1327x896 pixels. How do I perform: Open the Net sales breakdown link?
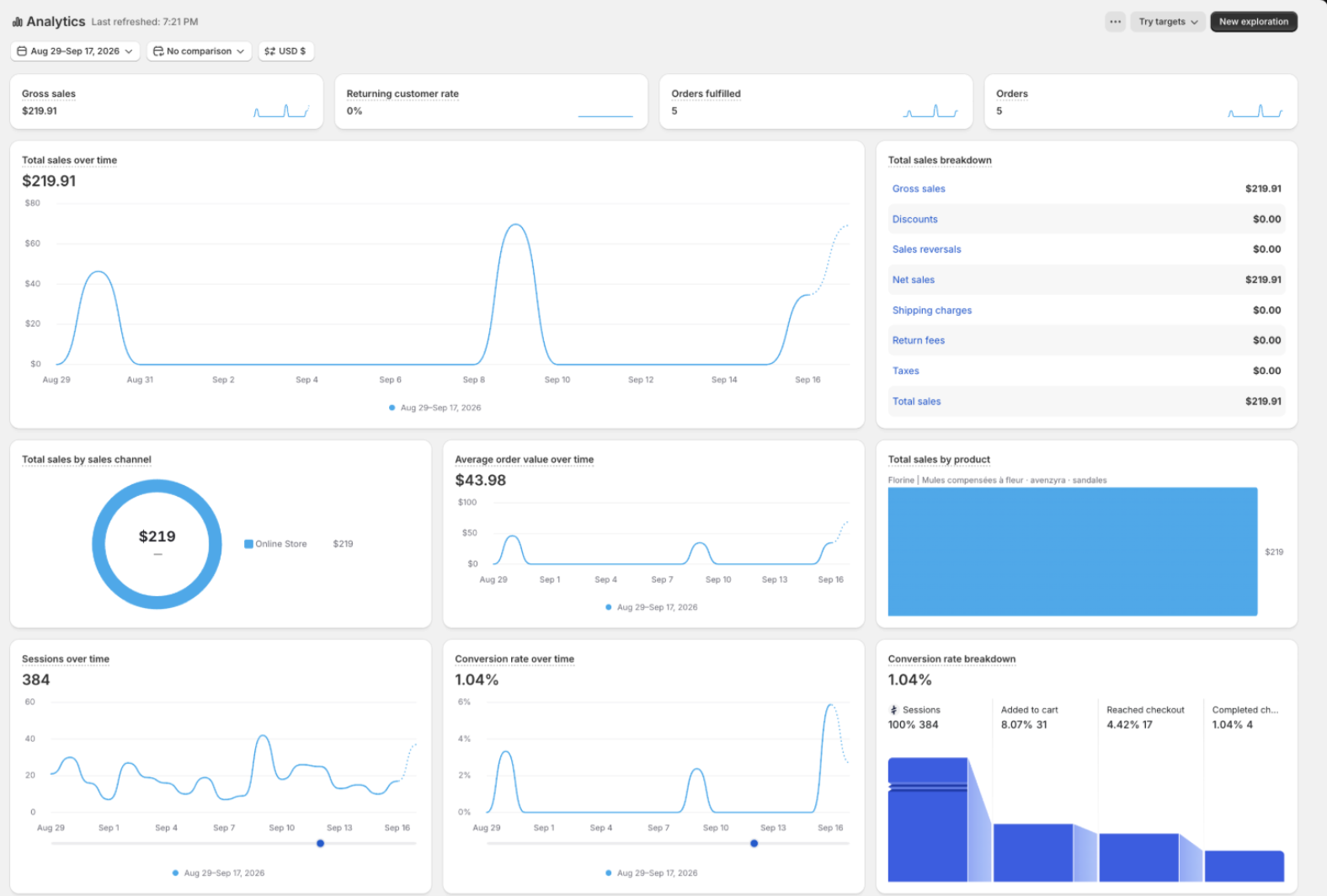coord(914,280)
